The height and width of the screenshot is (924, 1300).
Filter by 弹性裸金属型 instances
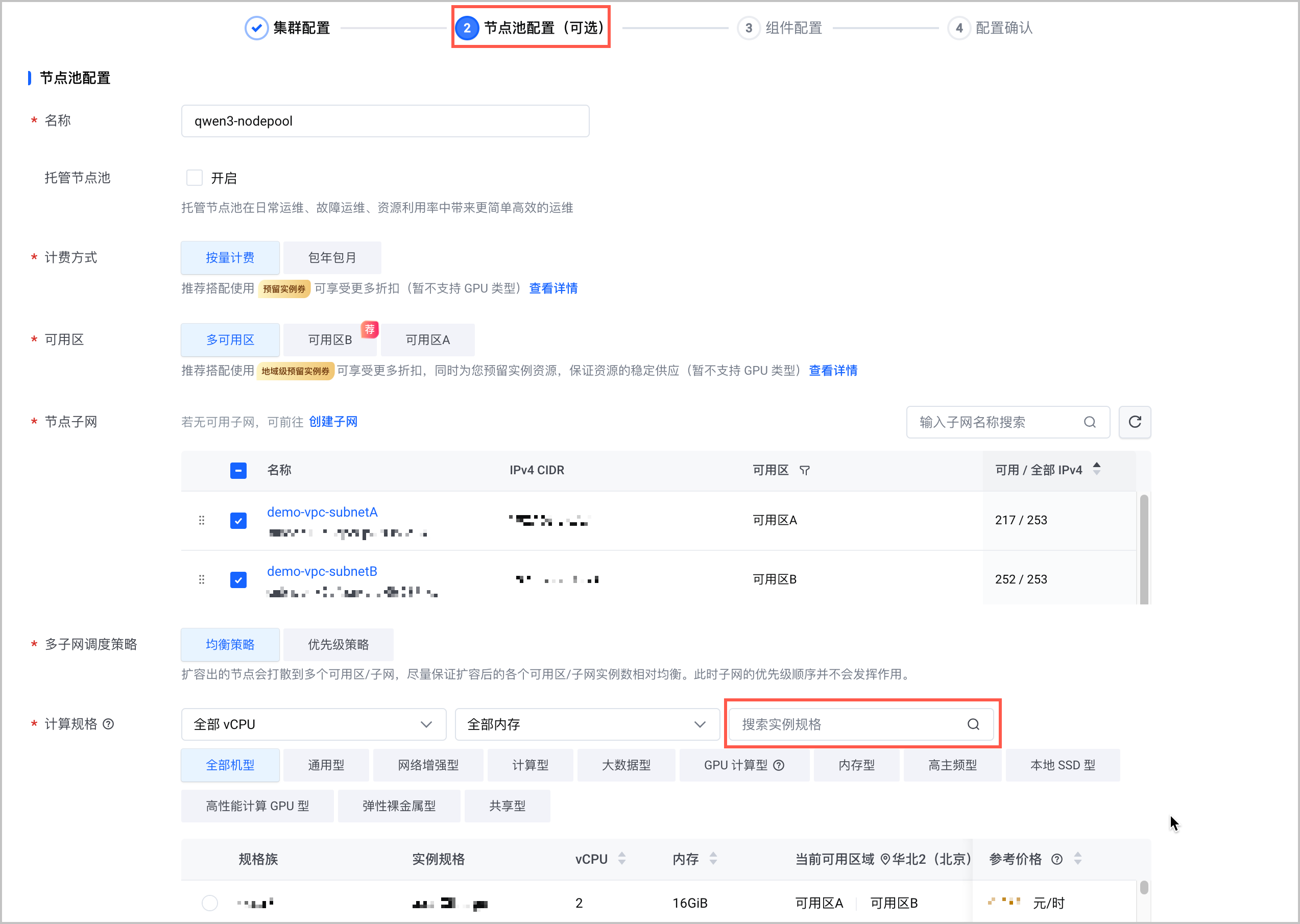pos(399,806)
